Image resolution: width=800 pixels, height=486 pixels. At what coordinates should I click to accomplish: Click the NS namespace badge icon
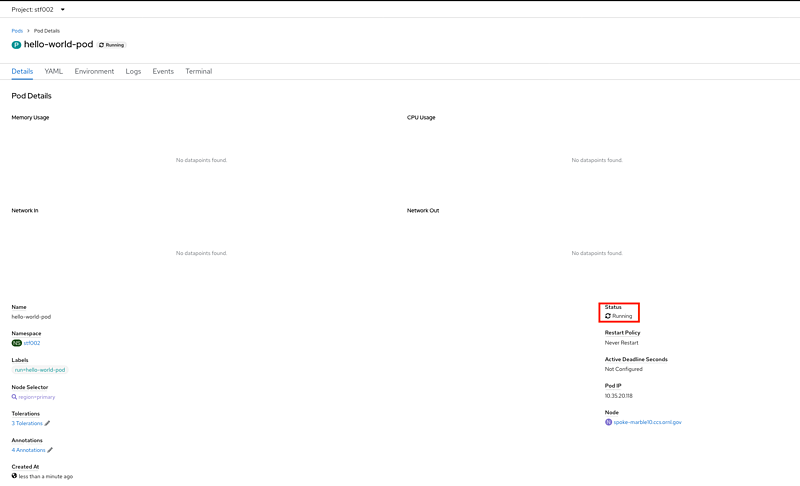coord(16,343)
